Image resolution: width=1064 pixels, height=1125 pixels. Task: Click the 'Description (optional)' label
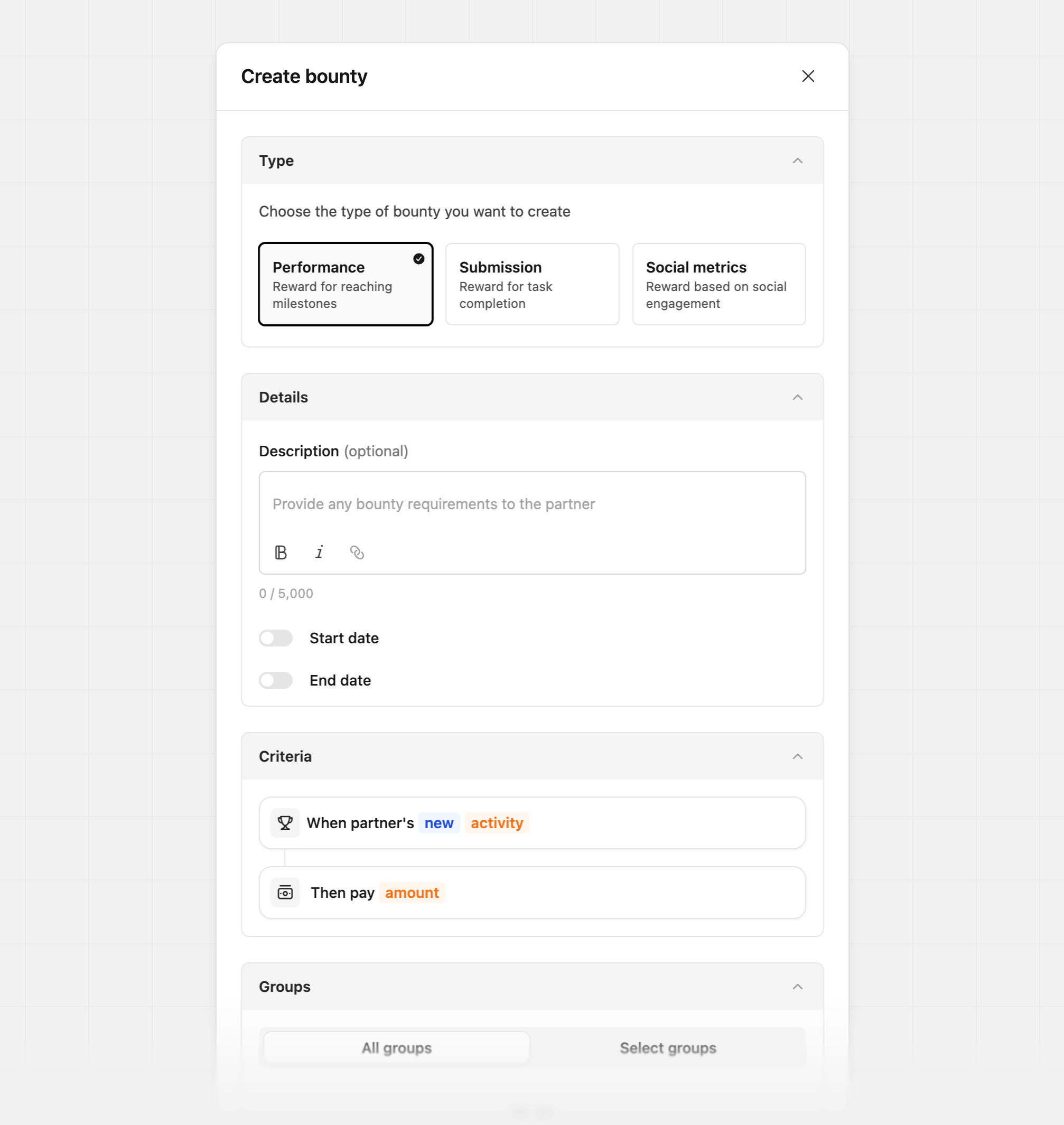click(333, 452)
